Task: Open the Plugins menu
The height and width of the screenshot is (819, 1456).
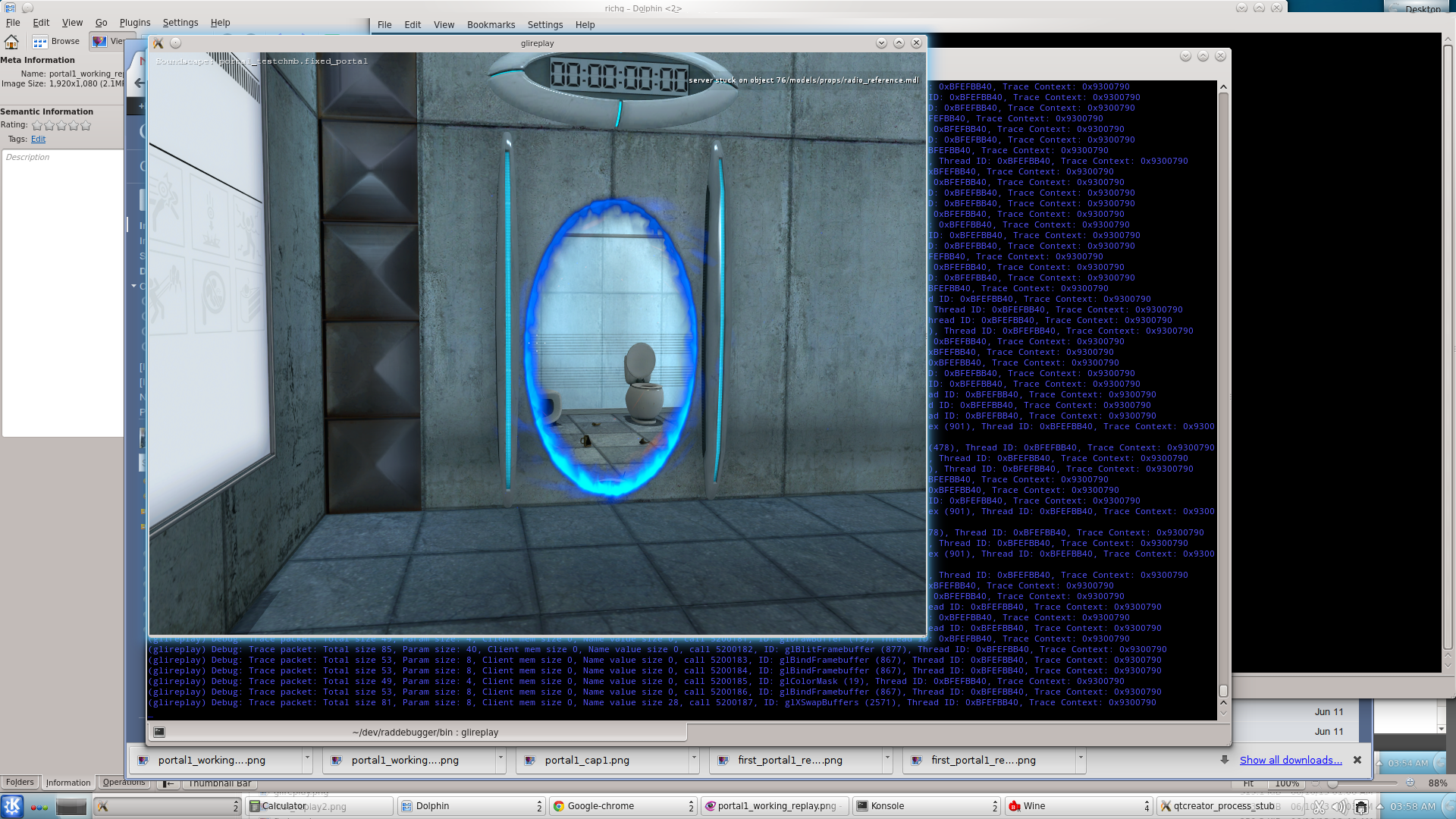Action: coord(135,23)
